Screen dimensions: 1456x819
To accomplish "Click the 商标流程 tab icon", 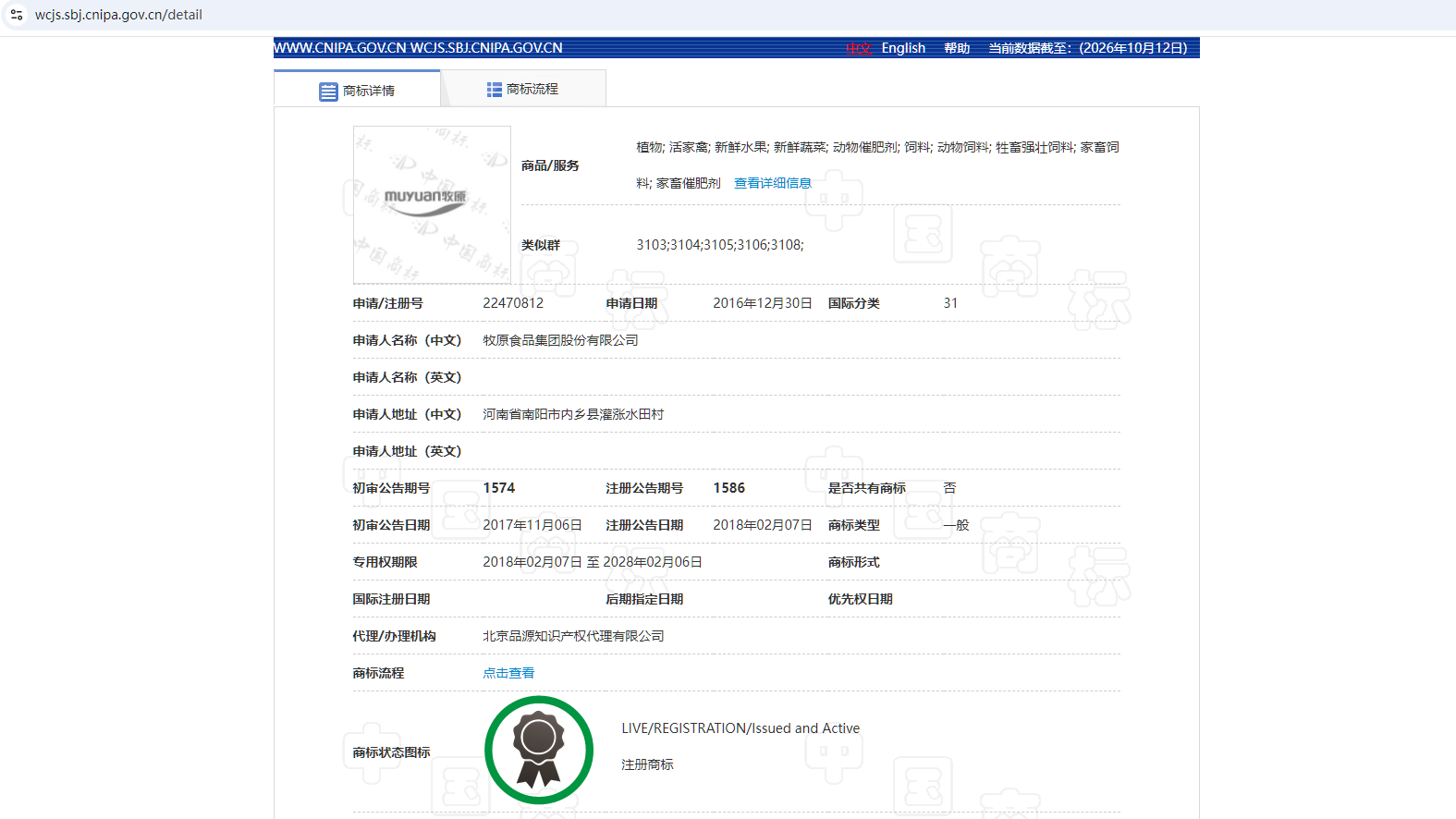I will [x=495, y=90].
